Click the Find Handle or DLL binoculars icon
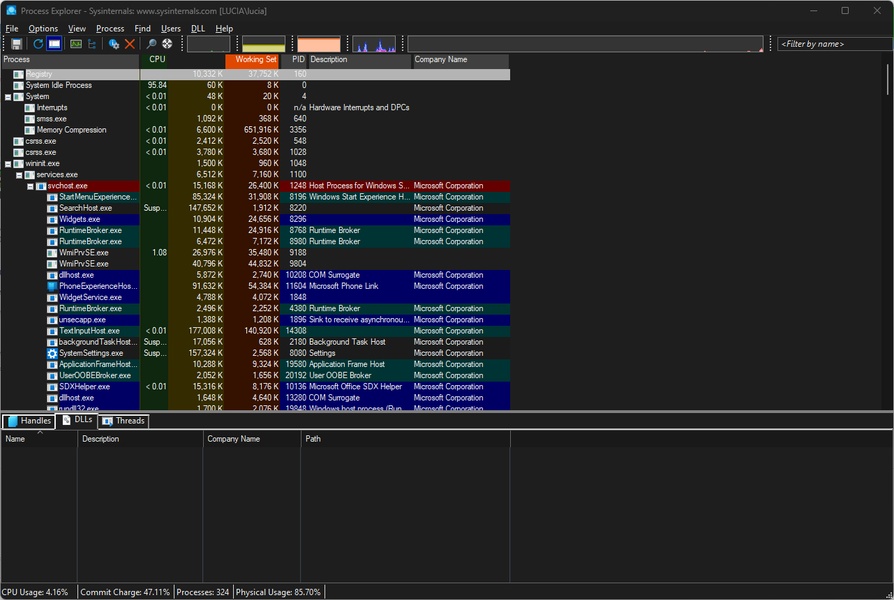The image size is (894, 600). click(x=152, y=44)
